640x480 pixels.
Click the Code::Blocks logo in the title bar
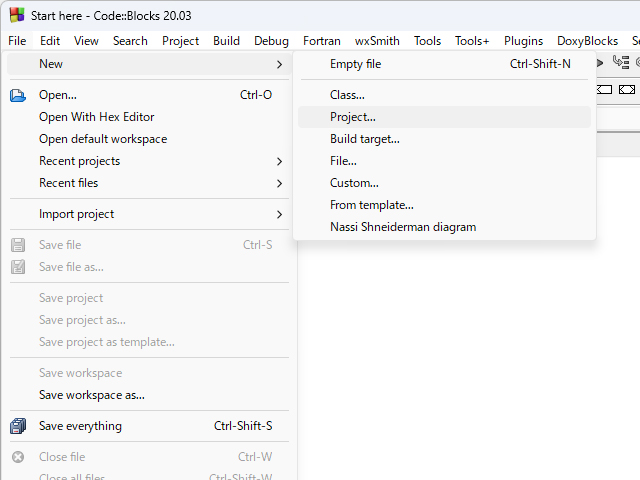click(x=17, y=16)
